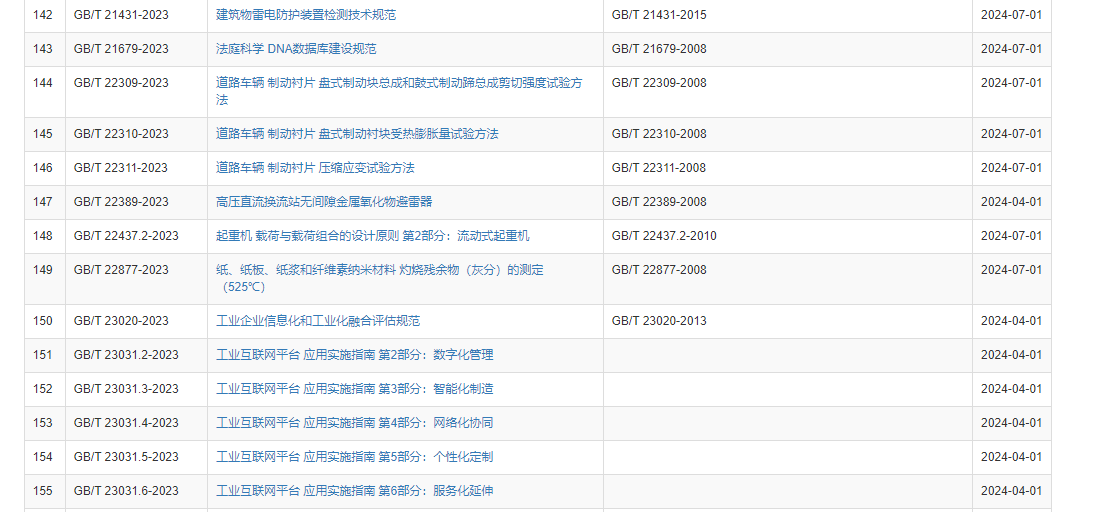Click replaced standard GB/T 23020-2013

pos(659,321)
